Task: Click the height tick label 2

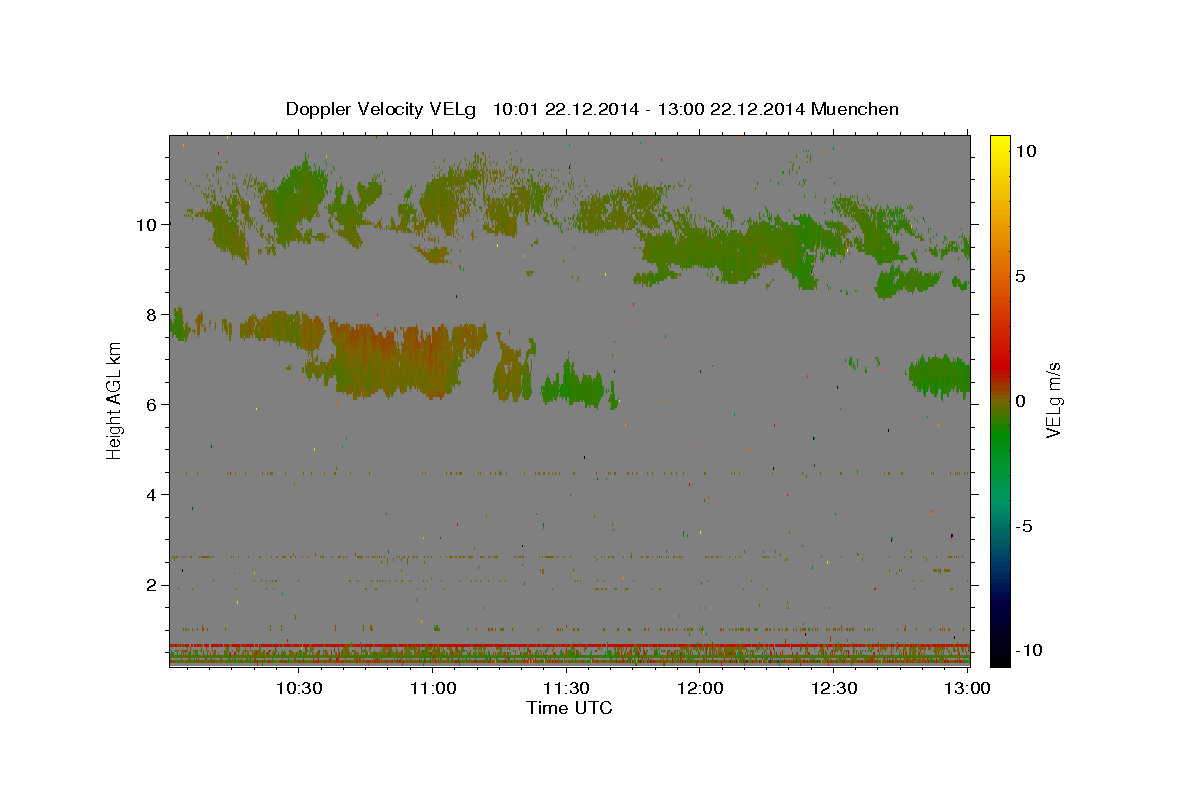Action: coord(153,585)
